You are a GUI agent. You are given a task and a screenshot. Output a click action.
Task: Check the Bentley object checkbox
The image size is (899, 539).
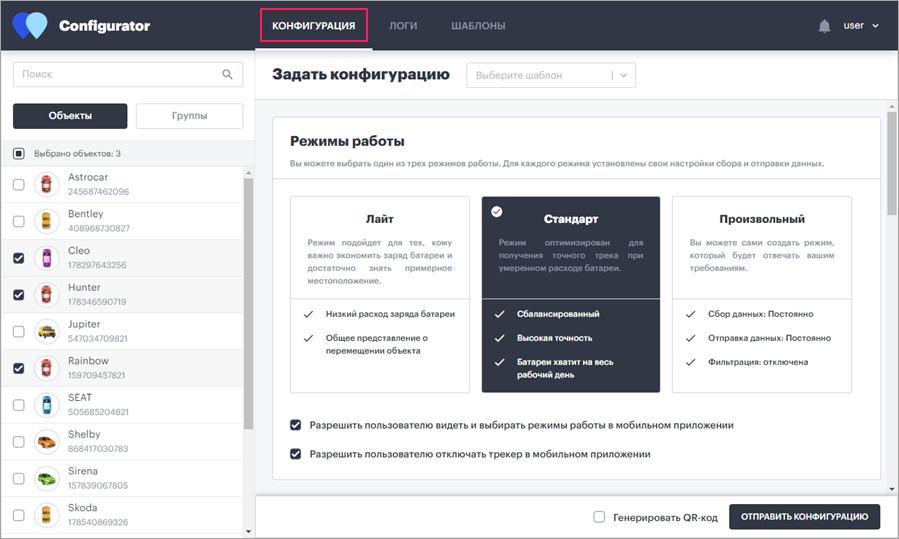pyautogui.click(x=19, y=221)
